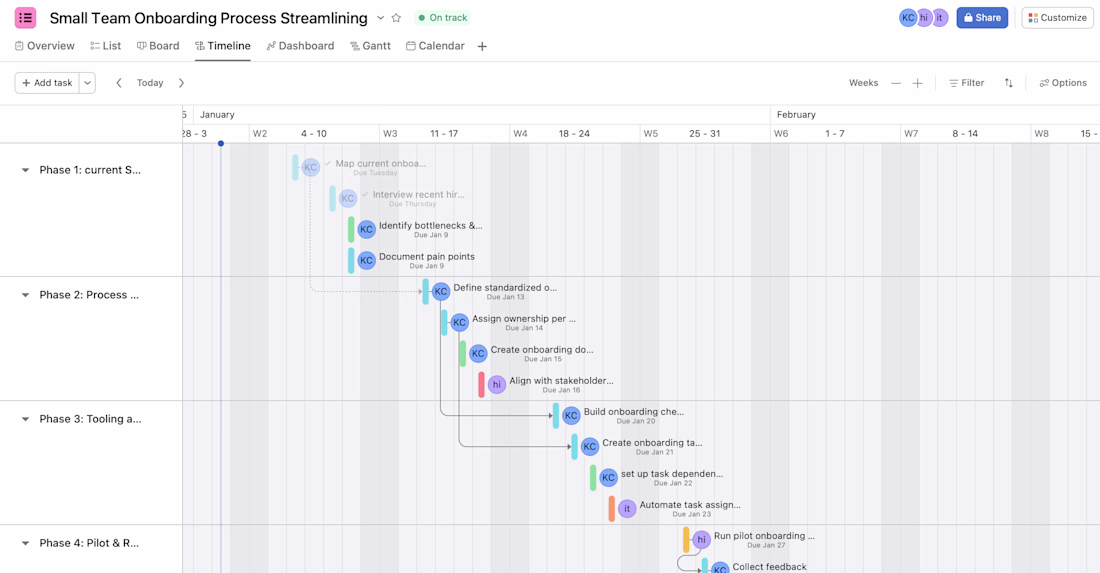
Task: Switch to the List tab
Action: coord(105,46)
